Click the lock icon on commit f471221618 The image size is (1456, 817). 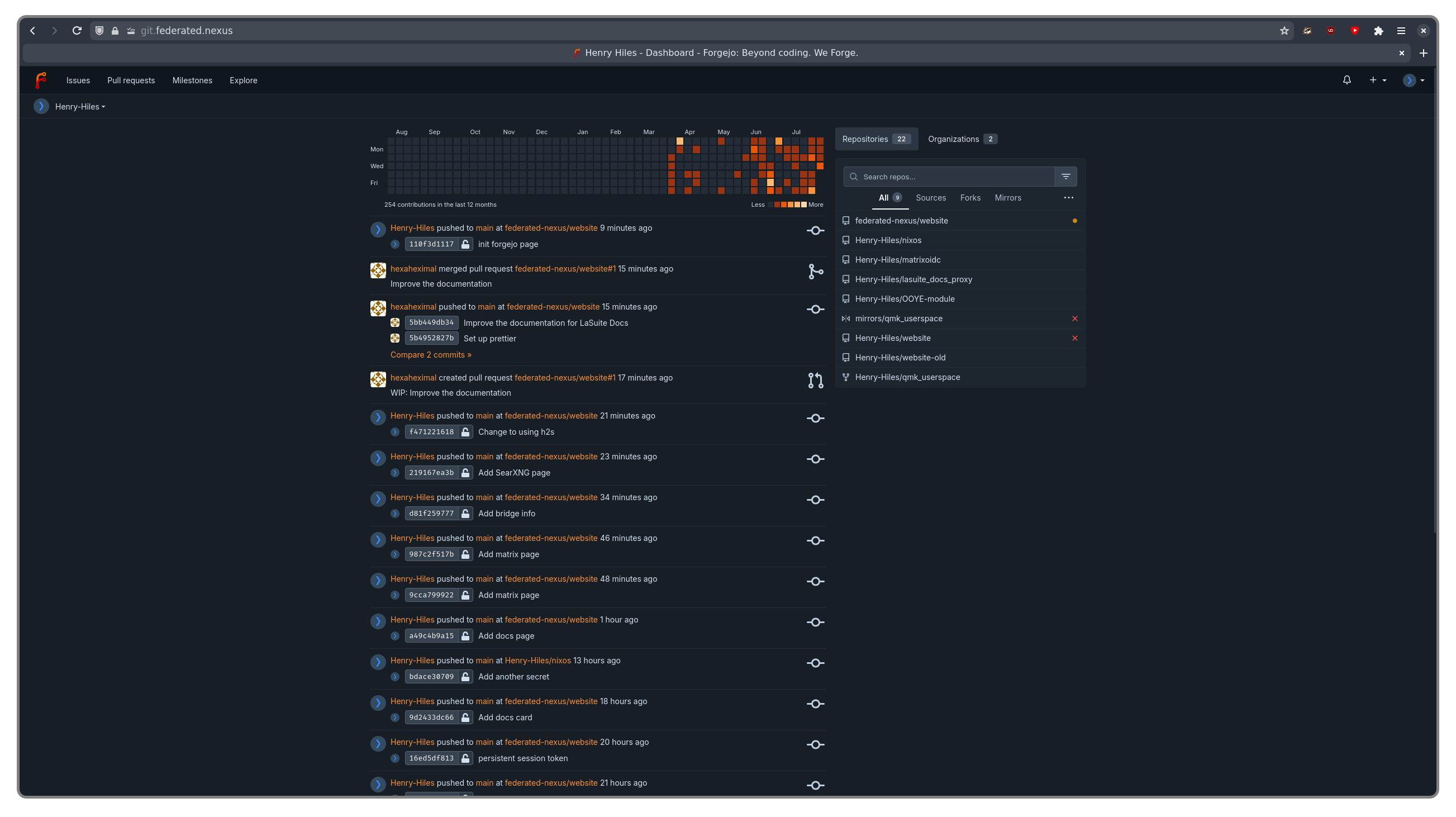pyautogui.click(x=465, y=432)
